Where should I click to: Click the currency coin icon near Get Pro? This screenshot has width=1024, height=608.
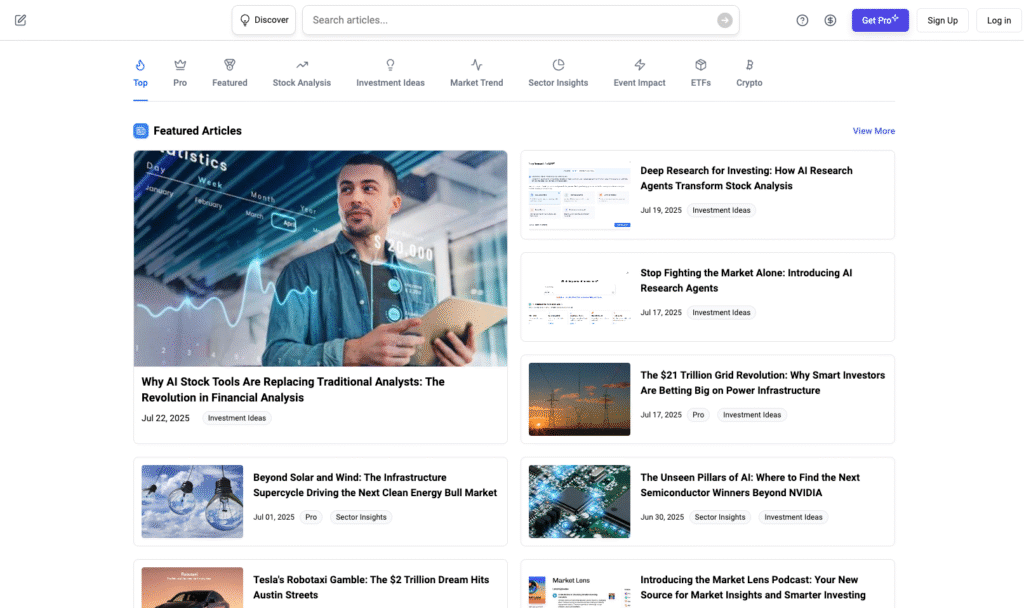click(x=830, y=20)
